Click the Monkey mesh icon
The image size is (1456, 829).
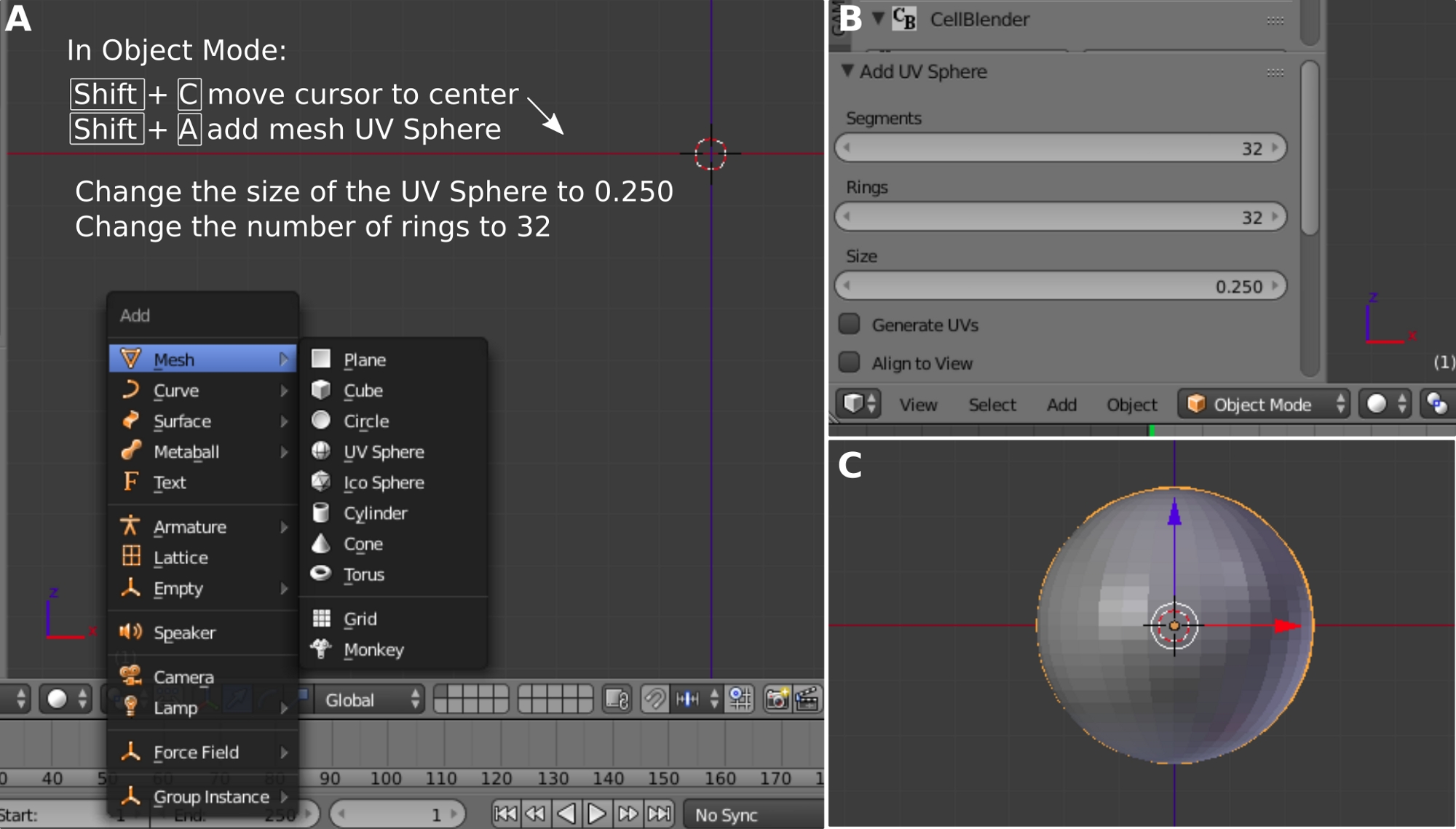click(321, 648)
